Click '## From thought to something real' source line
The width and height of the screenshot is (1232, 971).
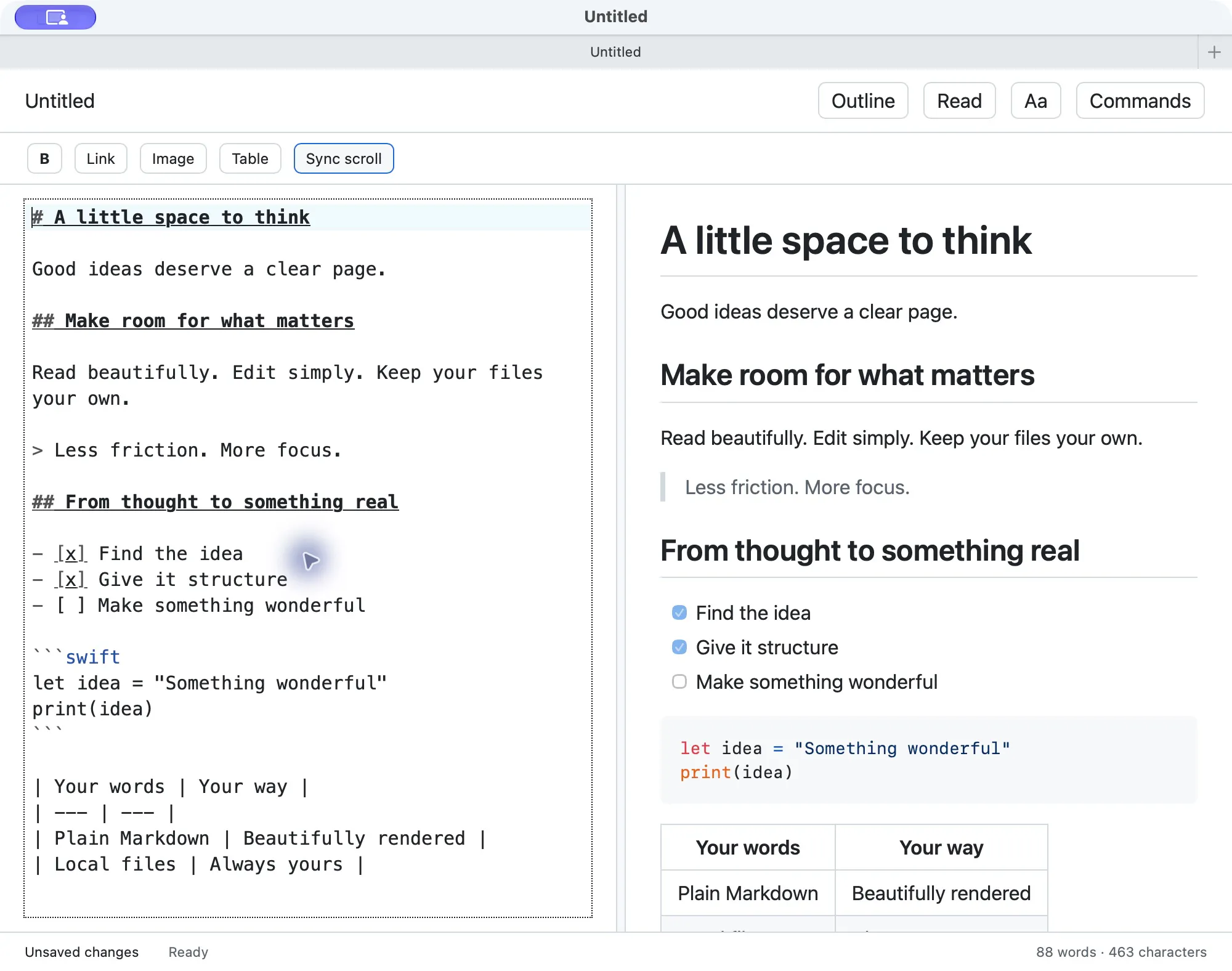pyautogui.click(x=215, y=502)
